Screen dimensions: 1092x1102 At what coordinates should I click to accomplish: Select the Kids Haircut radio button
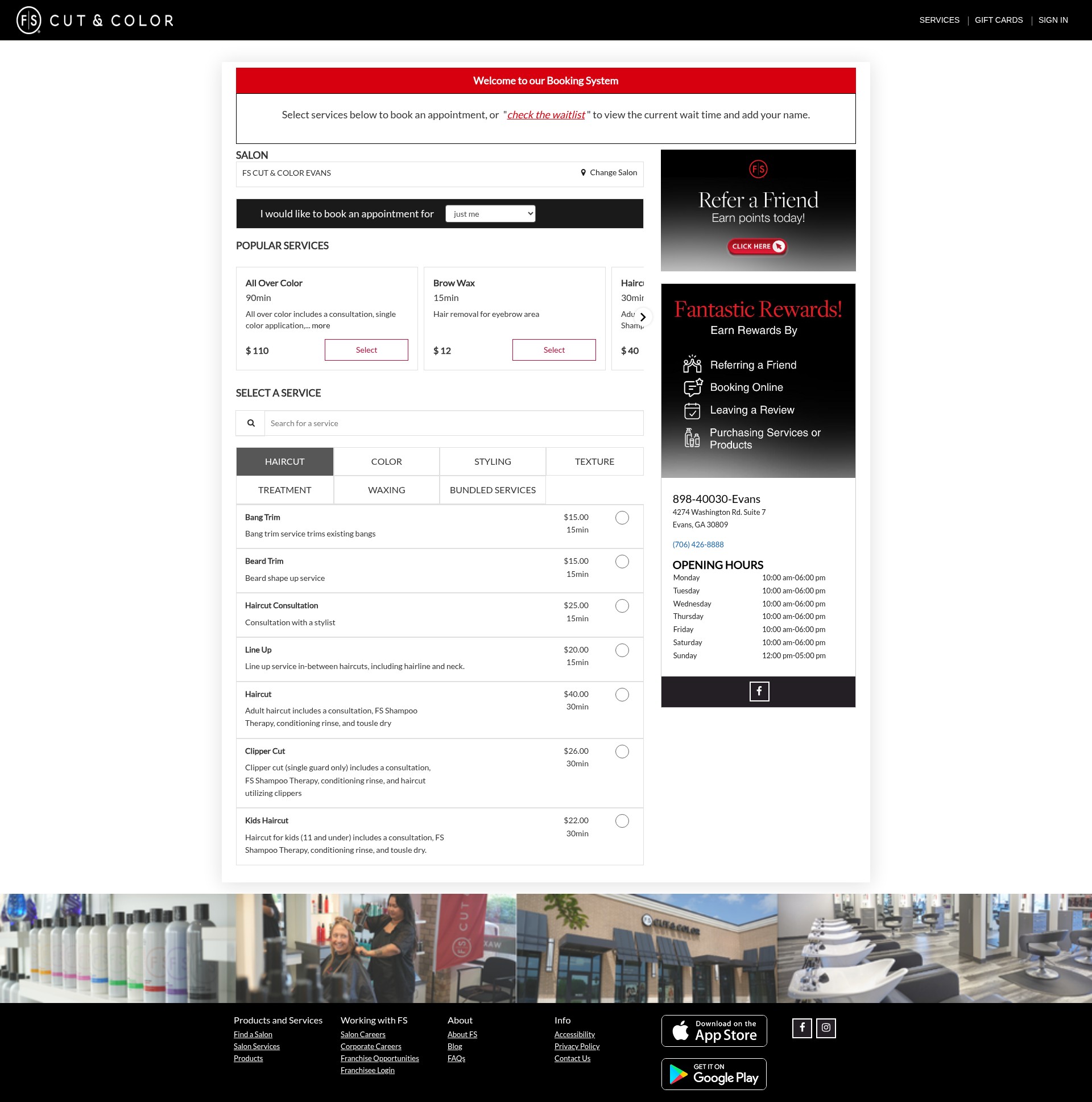point(622,822)
